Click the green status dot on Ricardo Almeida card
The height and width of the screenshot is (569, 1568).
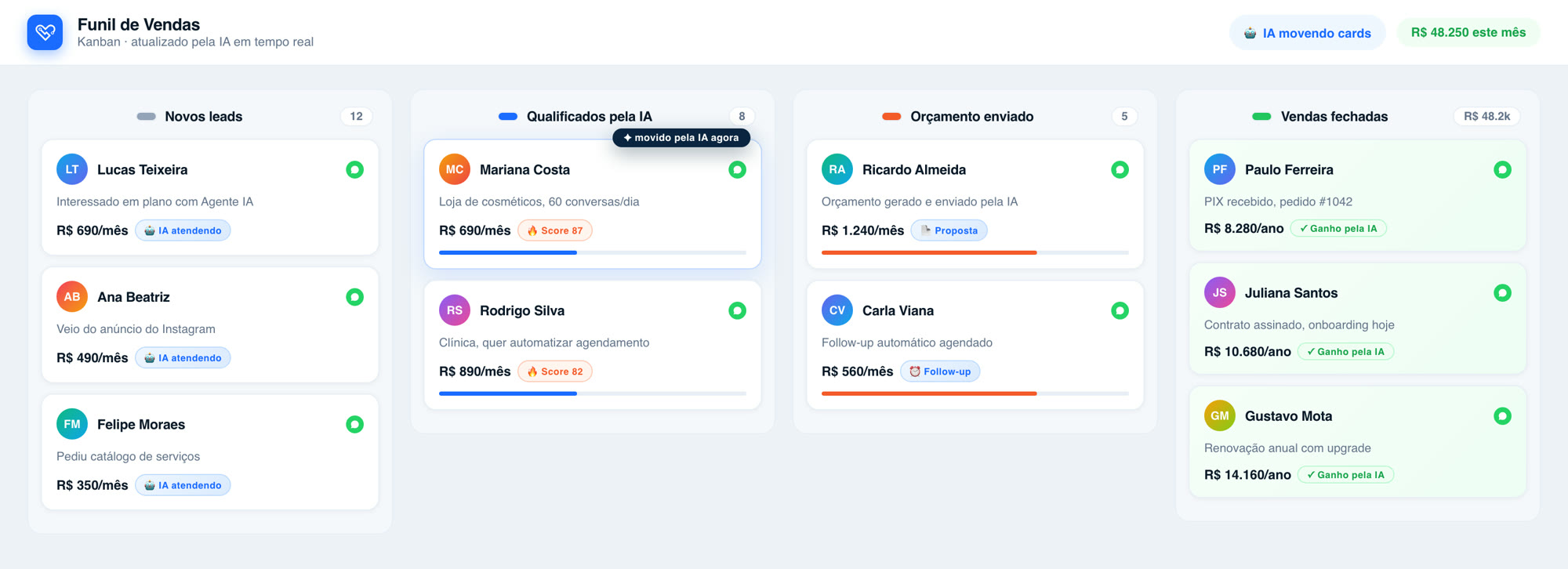point(1120,169)
